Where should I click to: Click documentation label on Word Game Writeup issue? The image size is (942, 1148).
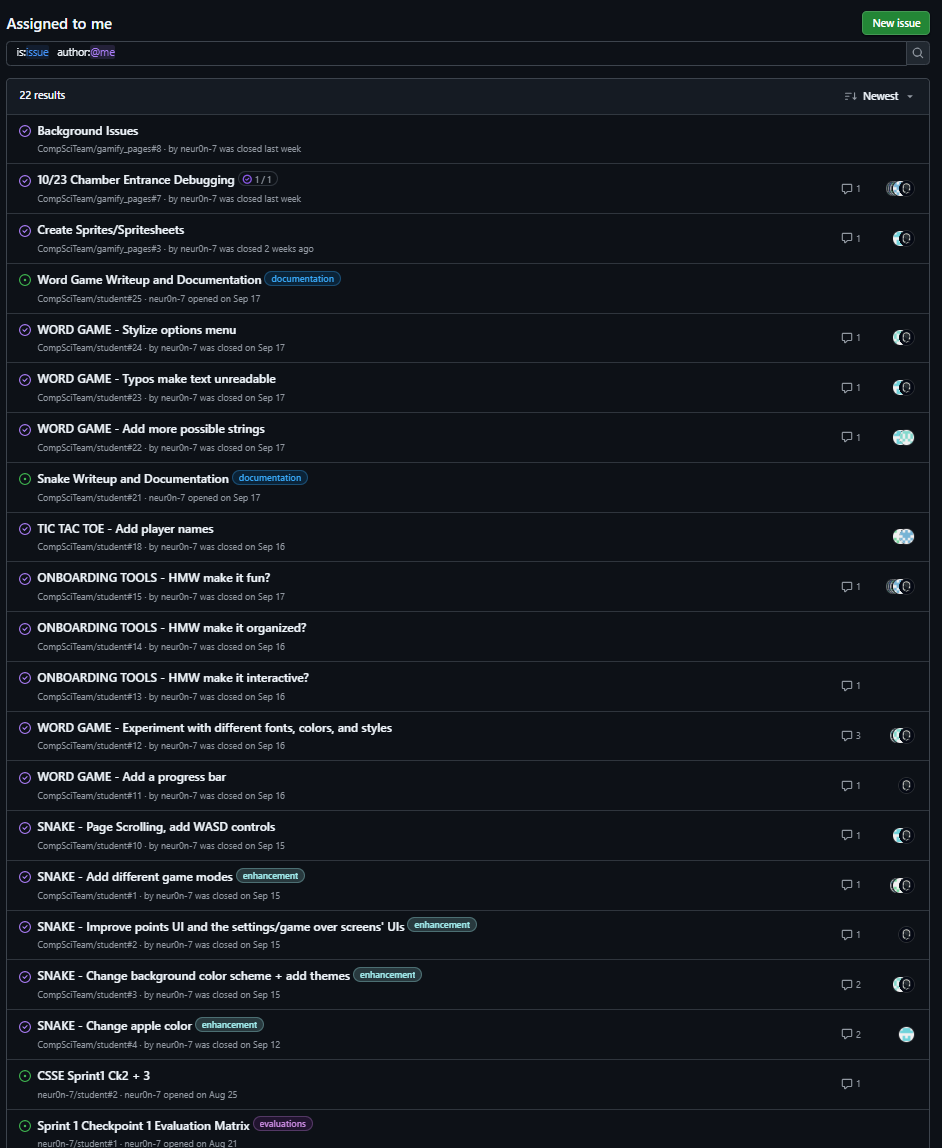coord(302,279)
